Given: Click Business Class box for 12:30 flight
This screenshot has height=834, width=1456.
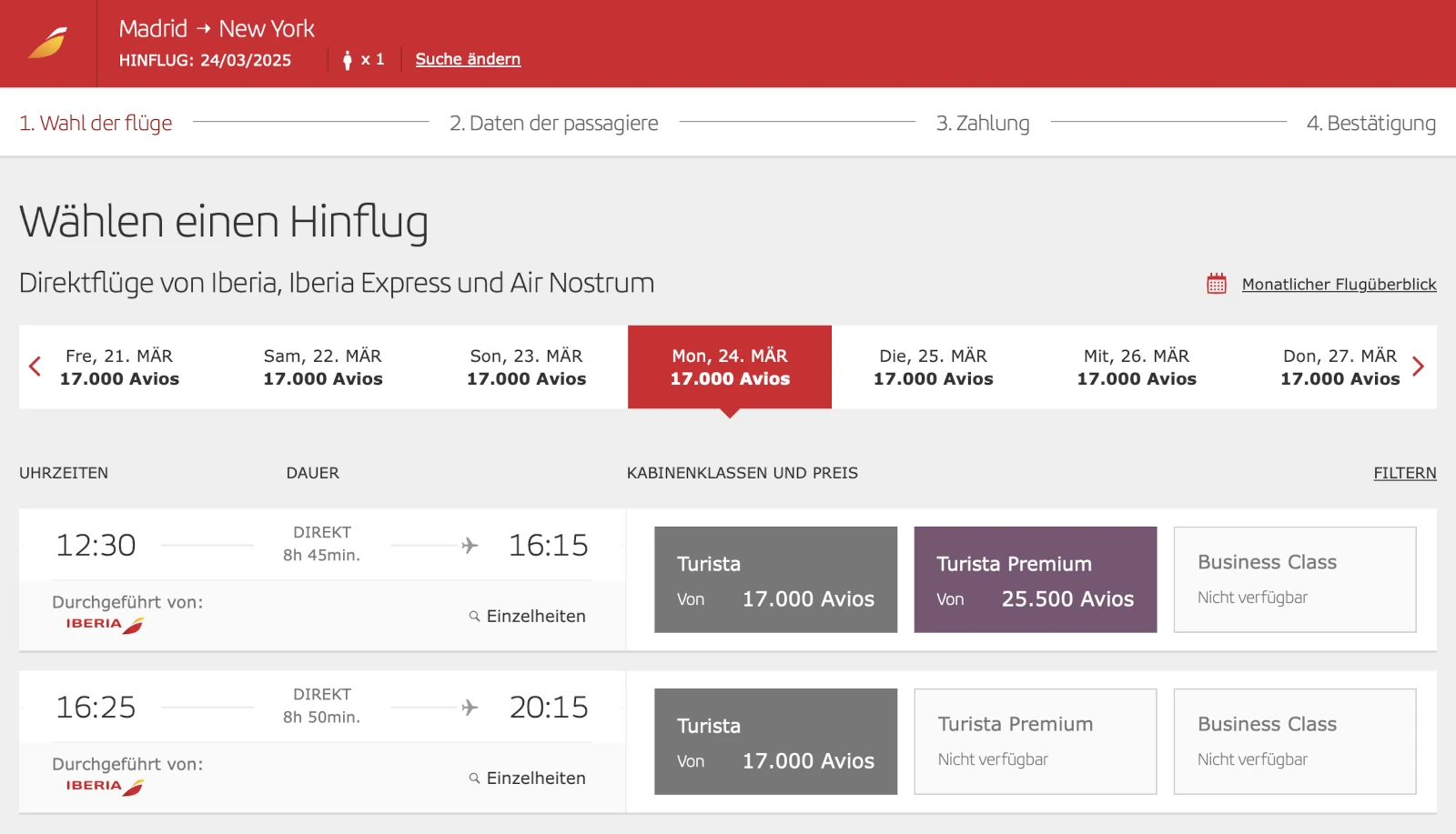Looking at the screenshot, I should (x=1295, y=579).
